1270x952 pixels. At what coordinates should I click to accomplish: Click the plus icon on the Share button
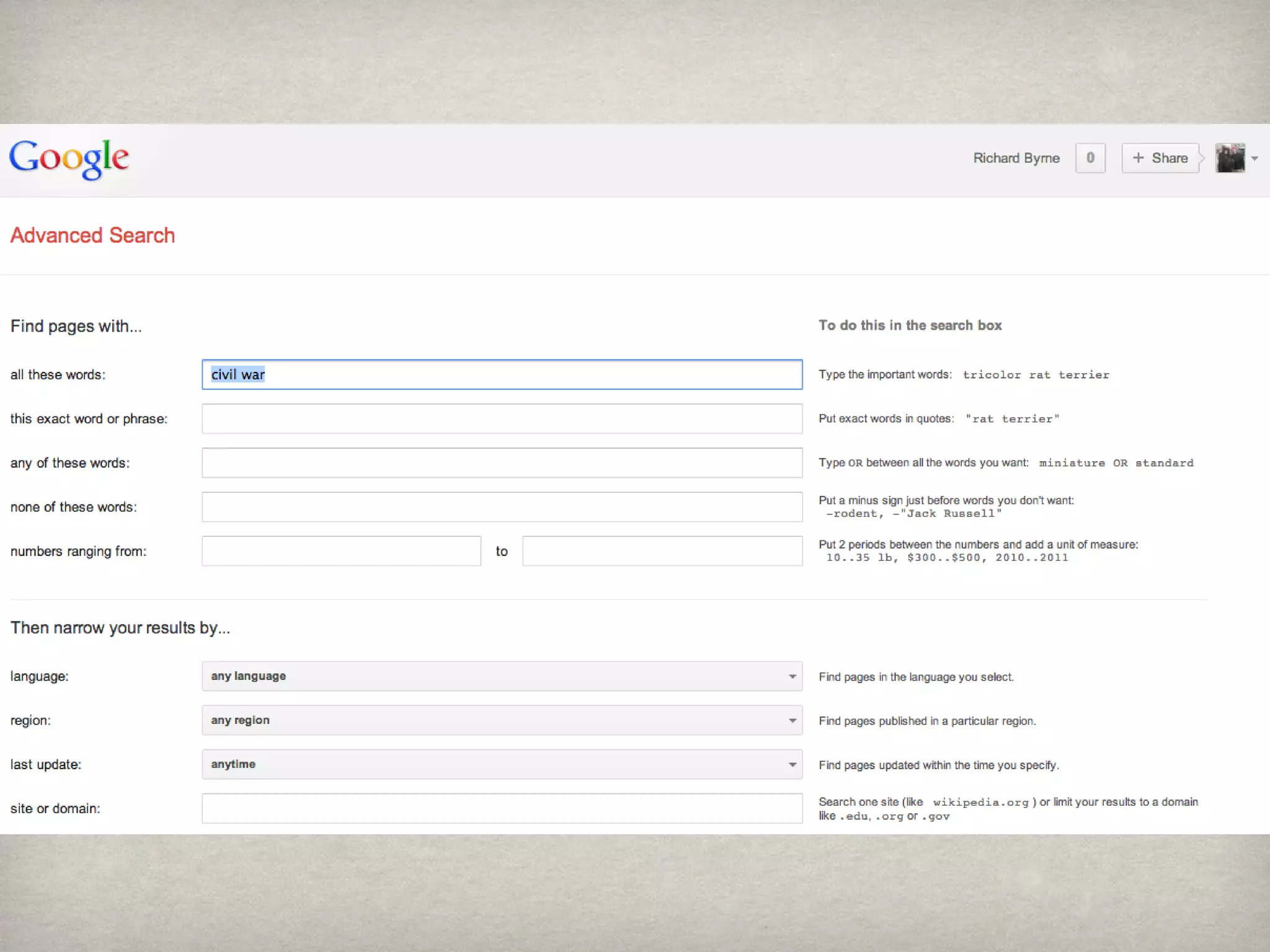click(1138, 158)
